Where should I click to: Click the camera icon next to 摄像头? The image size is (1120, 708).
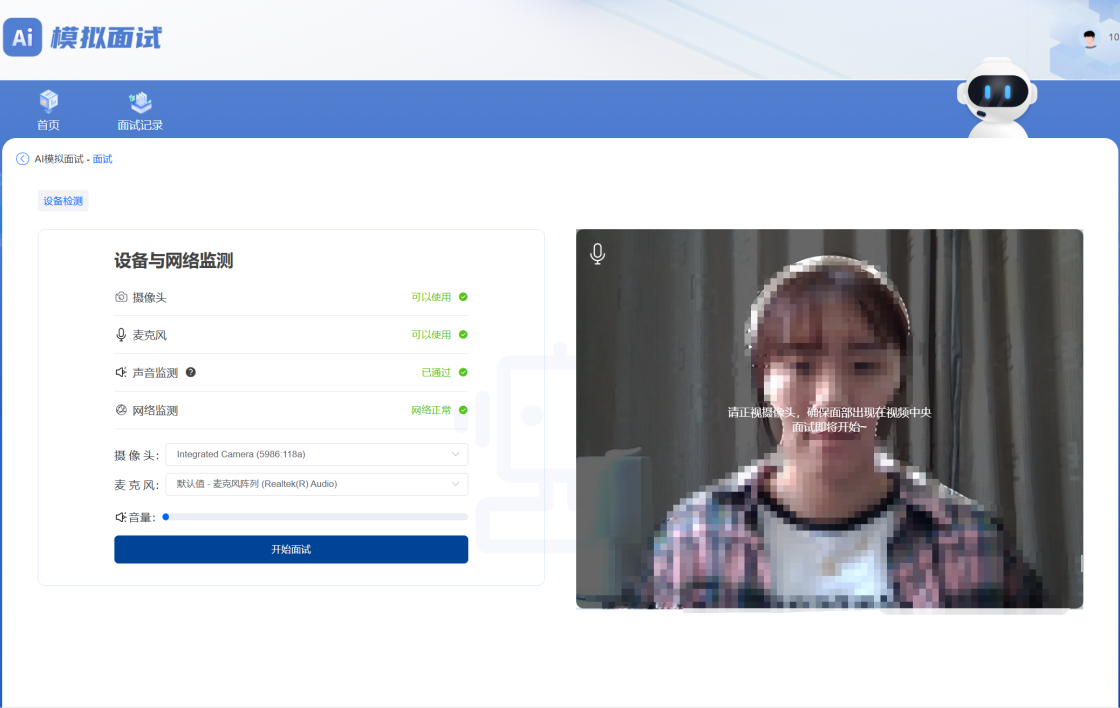point(121,297)
